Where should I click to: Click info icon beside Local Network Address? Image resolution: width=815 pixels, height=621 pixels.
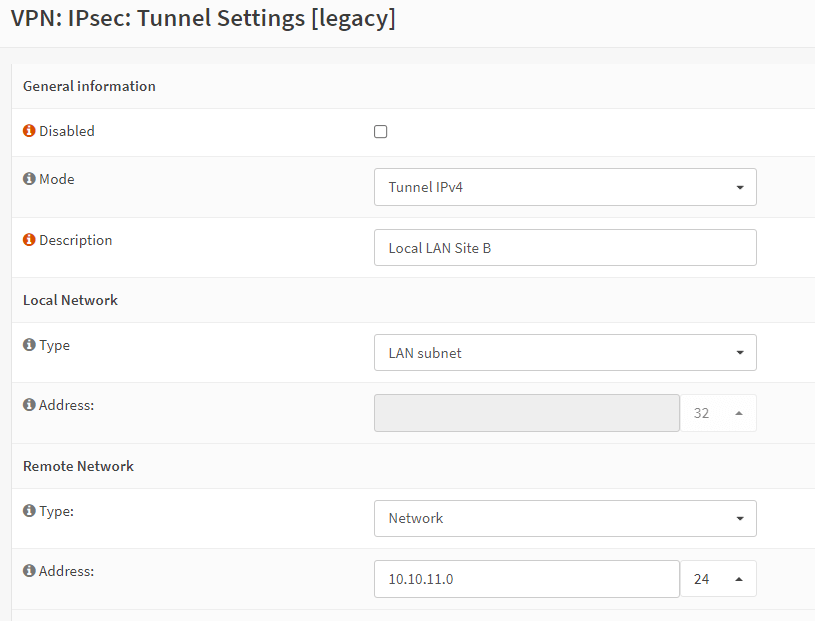(30, 405)
